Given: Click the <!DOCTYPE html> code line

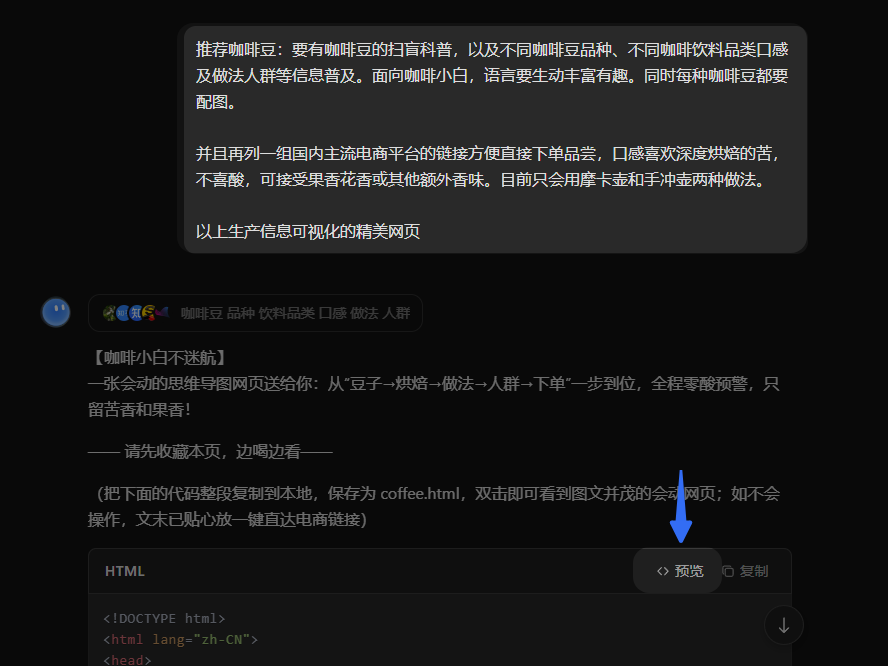Looking at the screenshot, I should [x=164, y=618].
